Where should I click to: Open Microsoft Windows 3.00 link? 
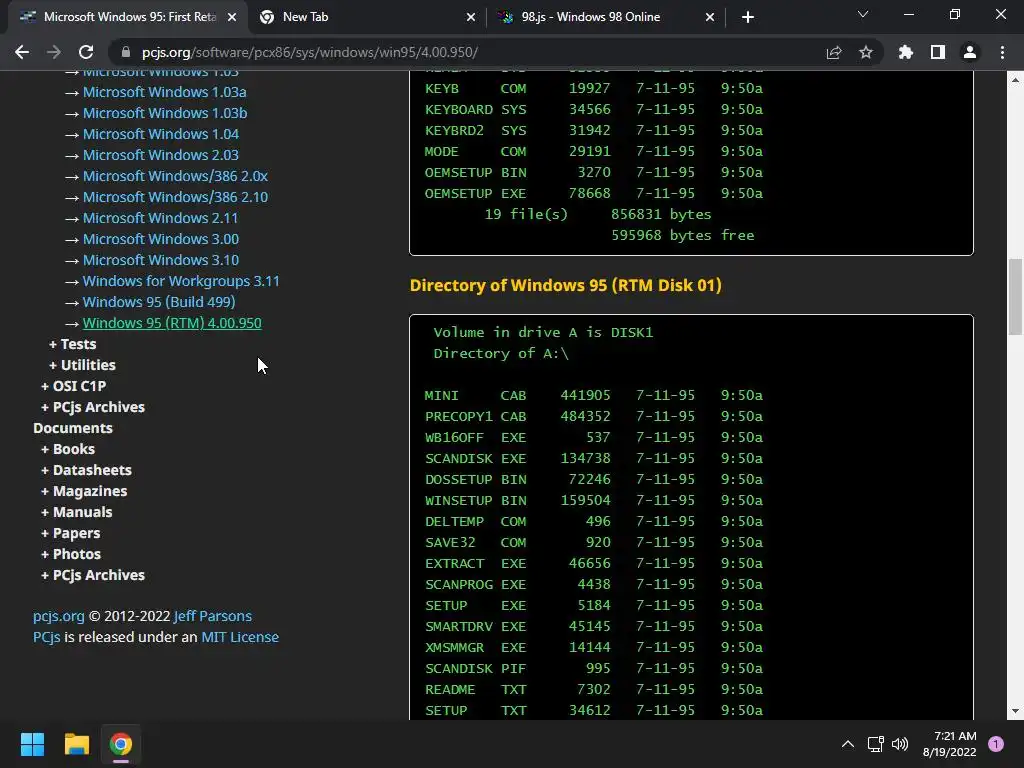pyautogui.click(x=161, y=238)
